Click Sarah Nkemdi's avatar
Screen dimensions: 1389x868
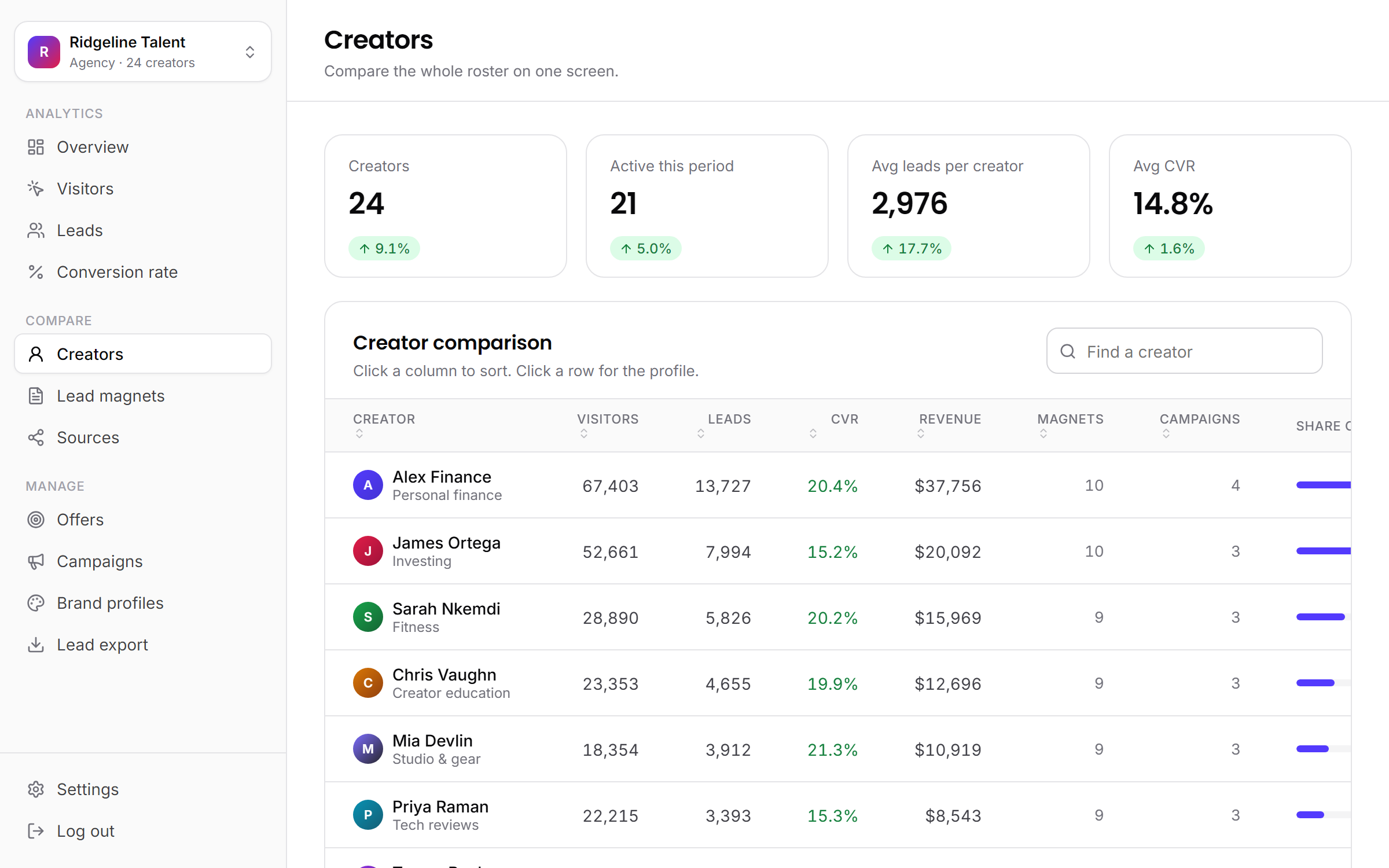[x=368, y=617]
